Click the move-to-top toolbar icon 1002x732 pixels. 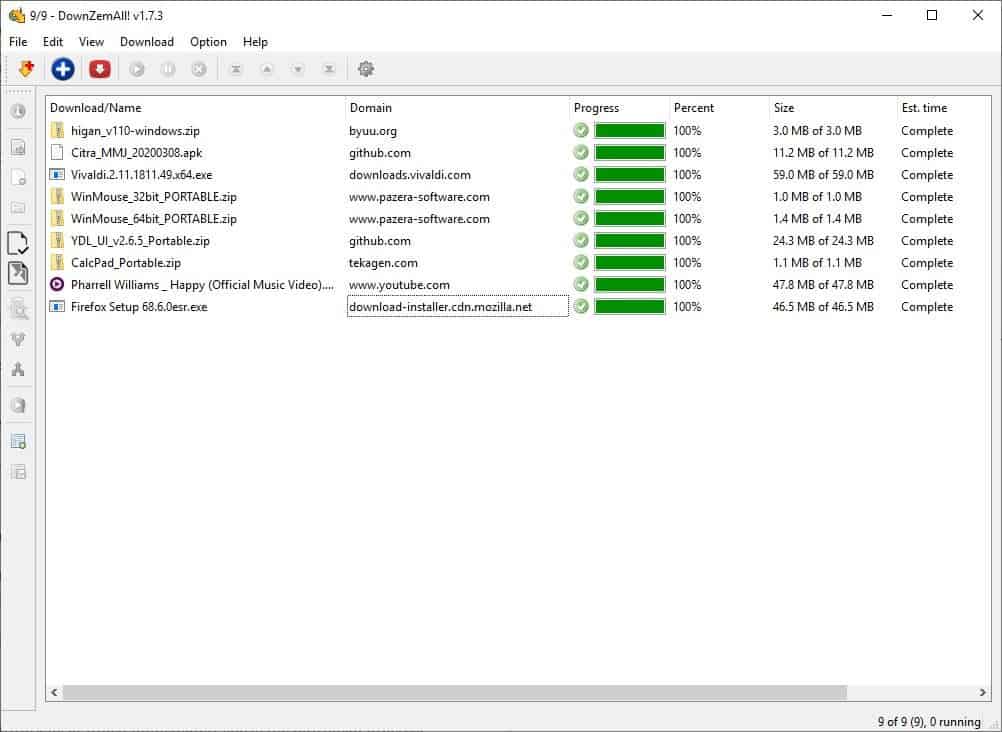[236, 69]
